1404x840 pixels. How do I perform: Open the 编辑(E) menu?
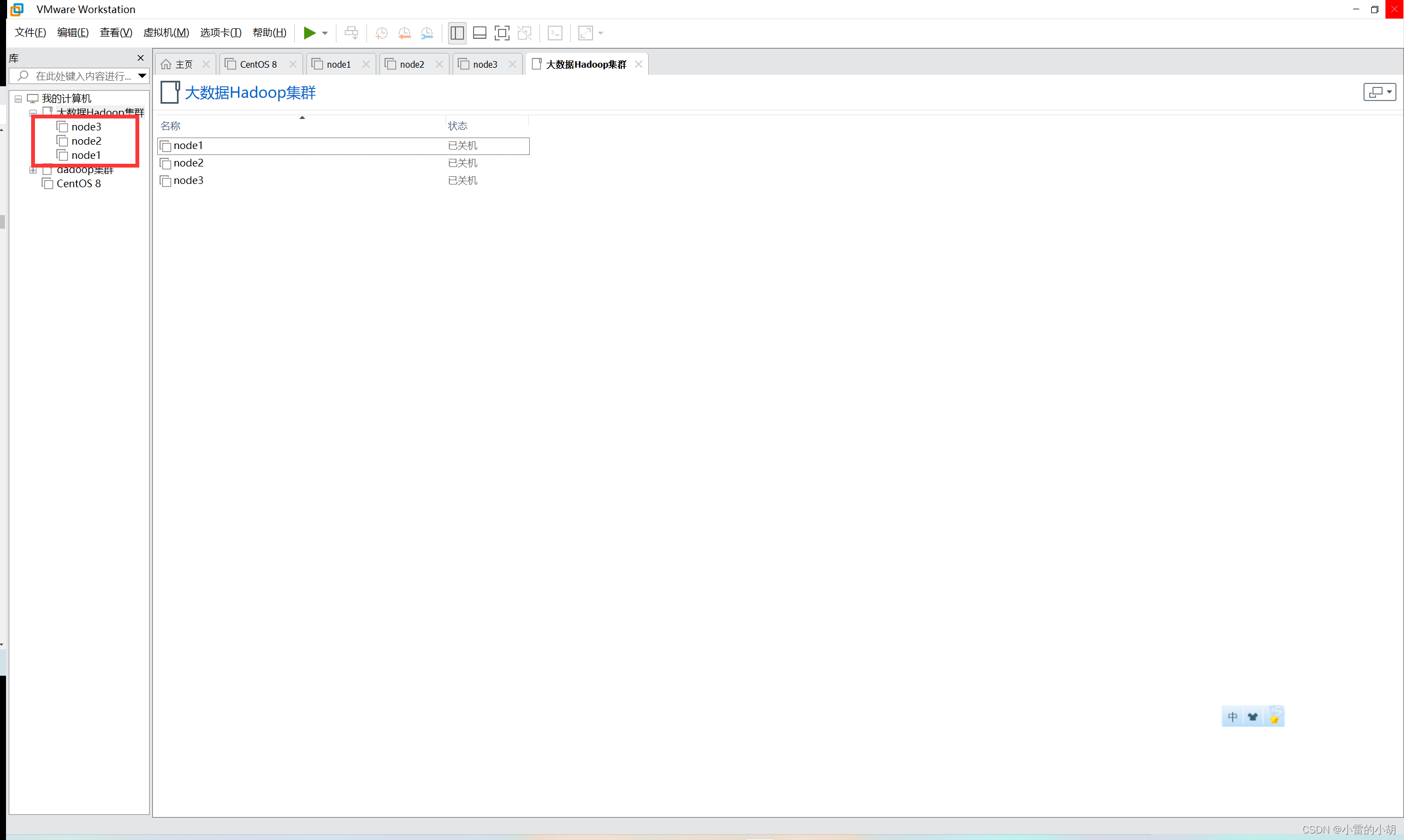(x=73, y=33)
